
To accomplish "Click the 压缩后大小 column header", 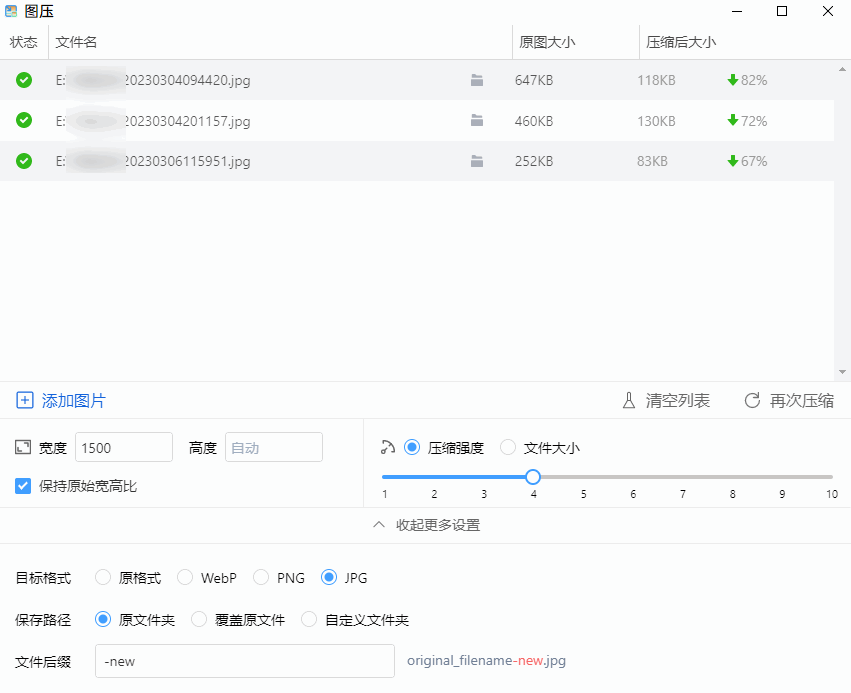I will 681,43.
